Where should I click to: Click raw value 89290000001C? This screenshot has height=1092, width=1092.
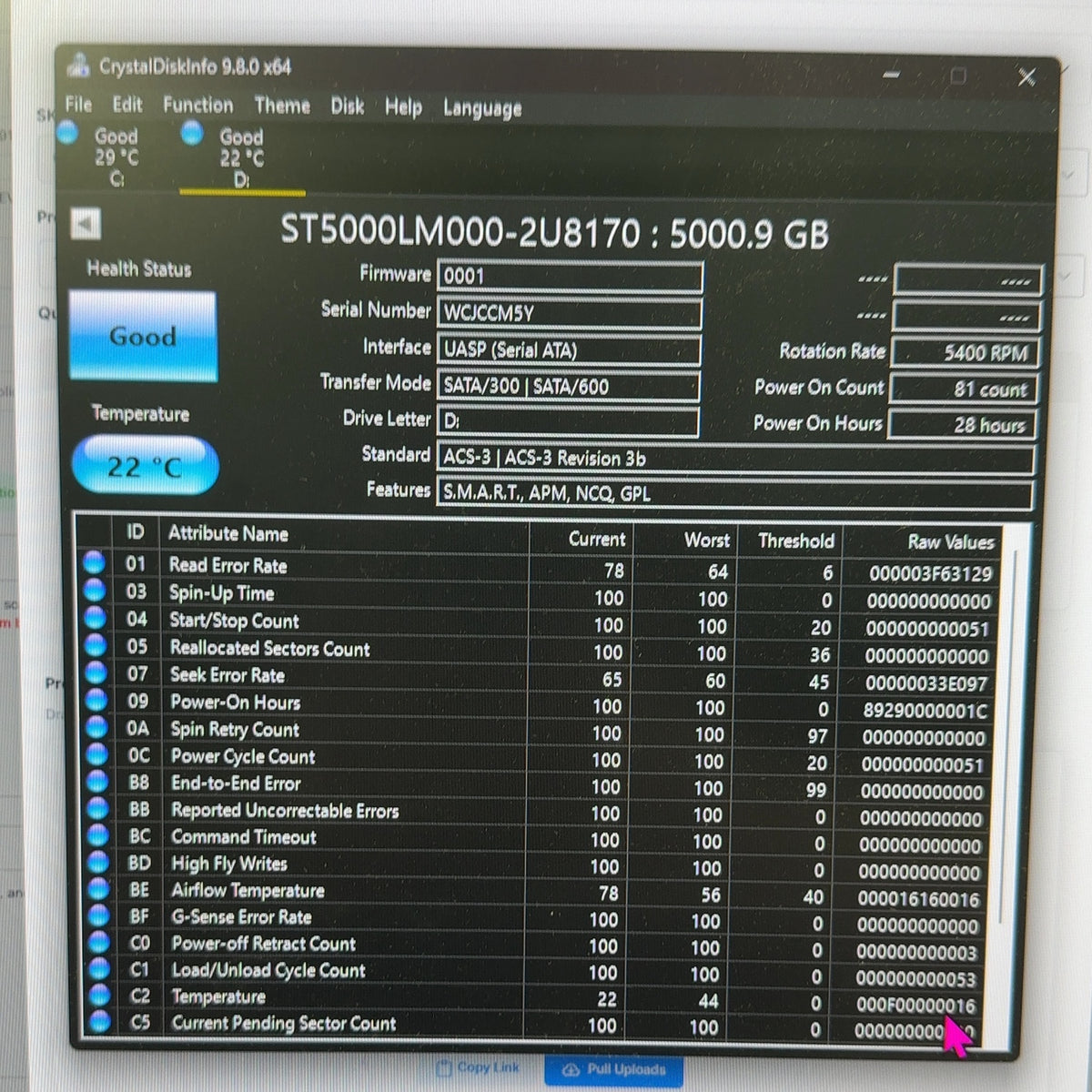coord(925,711)
